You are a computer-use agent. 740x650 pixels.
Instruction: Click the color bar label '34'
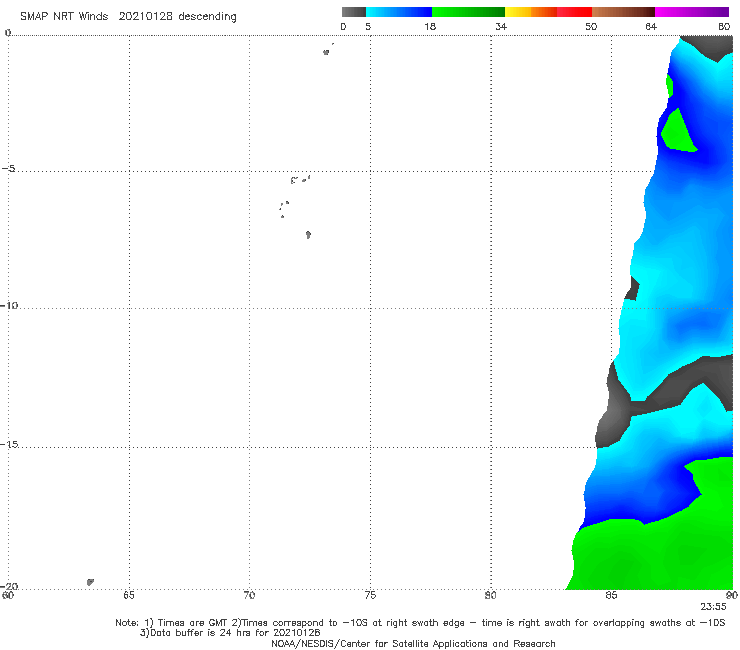coord(501,27)
